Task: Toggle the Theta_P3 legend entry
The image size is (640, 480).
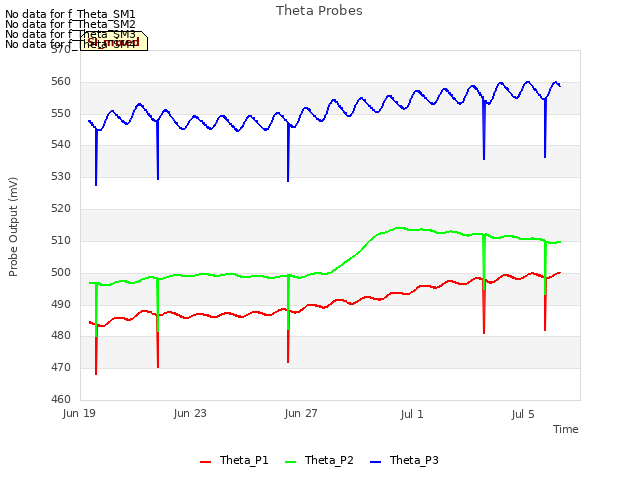Action: click(404, 460)
